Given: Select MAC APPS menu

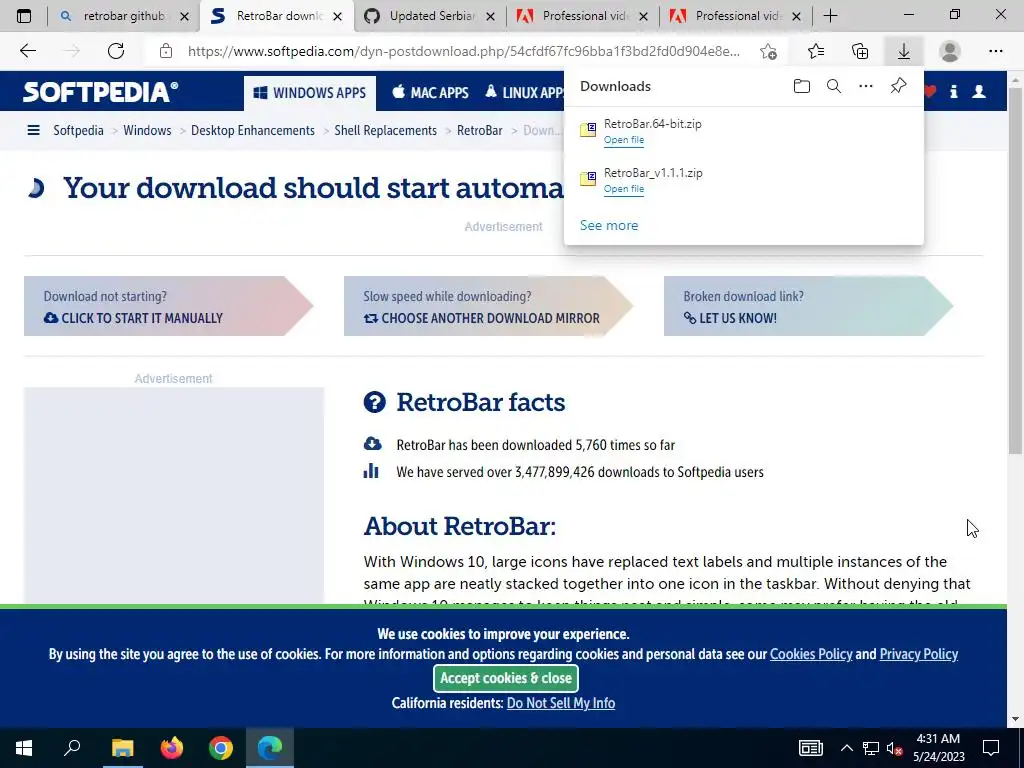Looking at the screenshot, I should pyautogui.click(x=430, y=93).
